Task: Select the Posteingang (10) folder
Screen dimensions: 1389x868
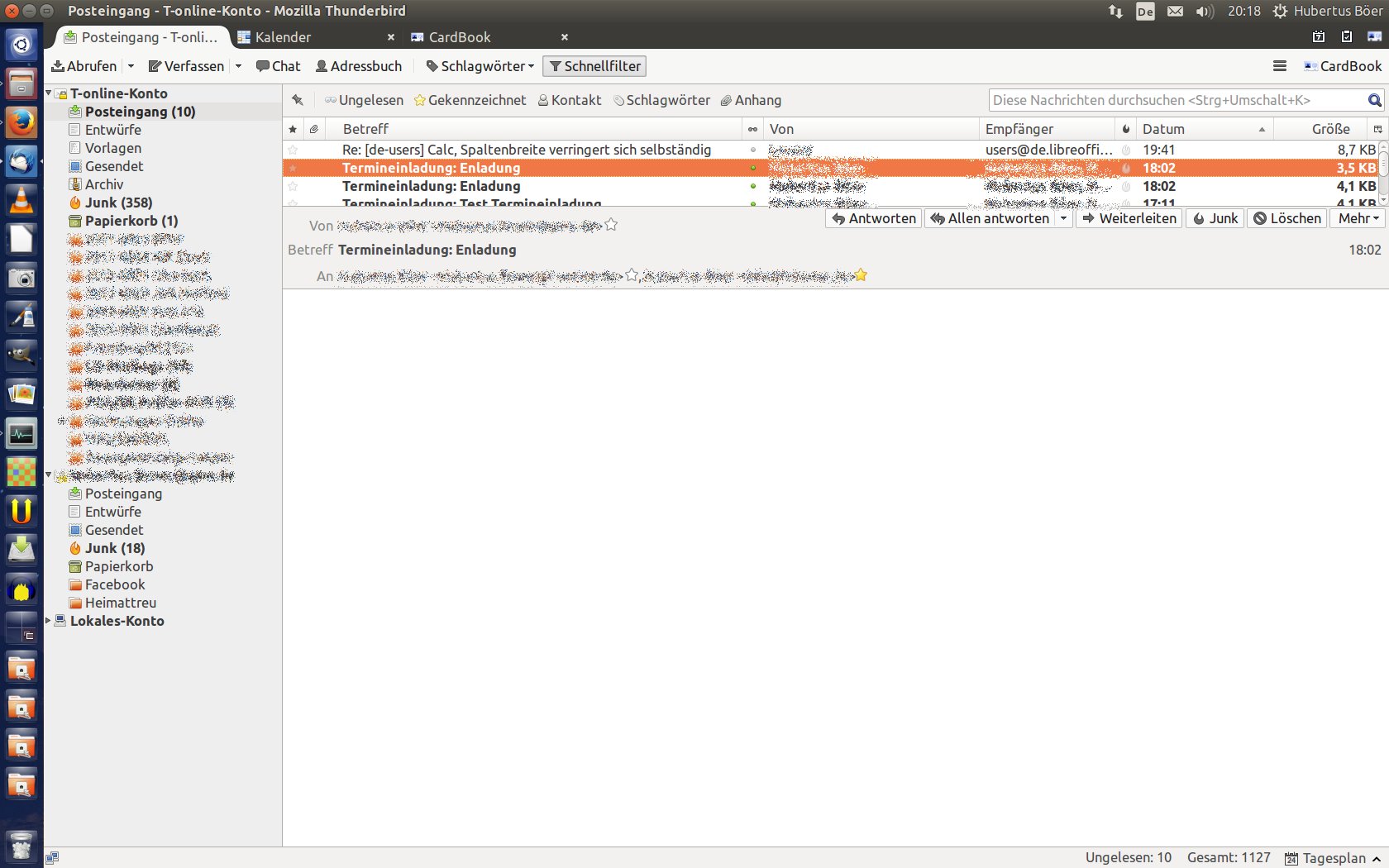Action: 140,112
